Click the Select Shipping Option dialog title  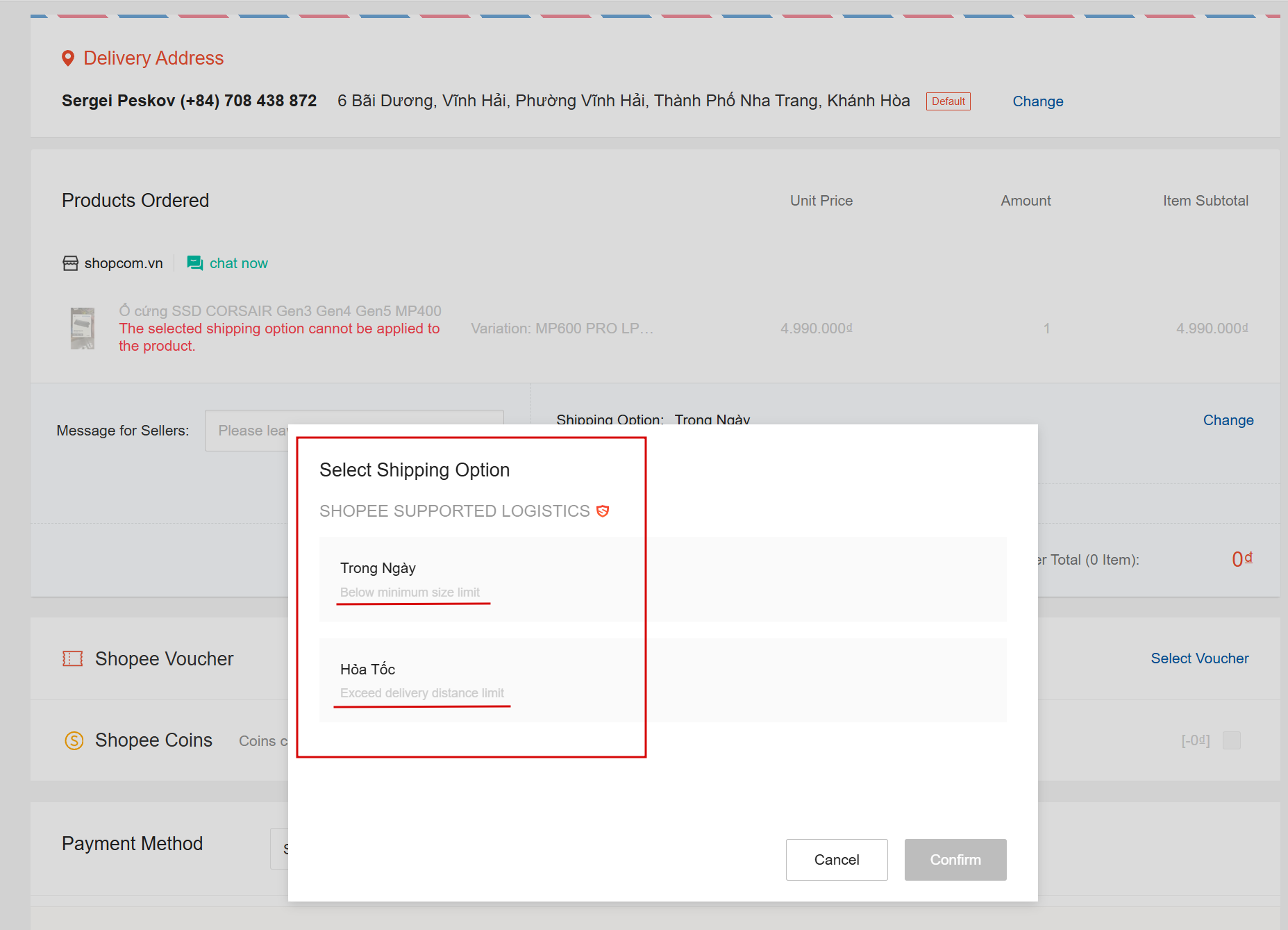(x=415, y=470)
